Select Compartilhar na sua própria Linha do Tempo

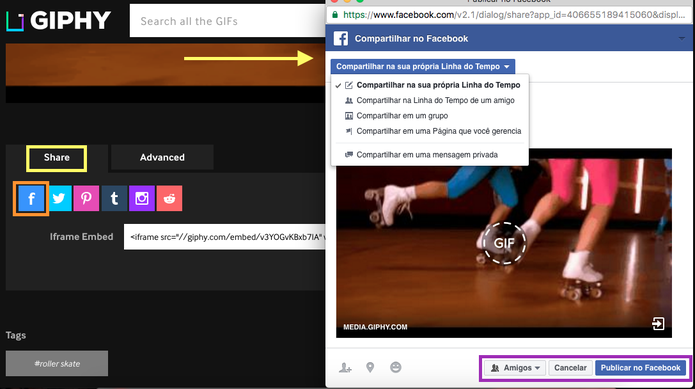(x=430, y=85)
